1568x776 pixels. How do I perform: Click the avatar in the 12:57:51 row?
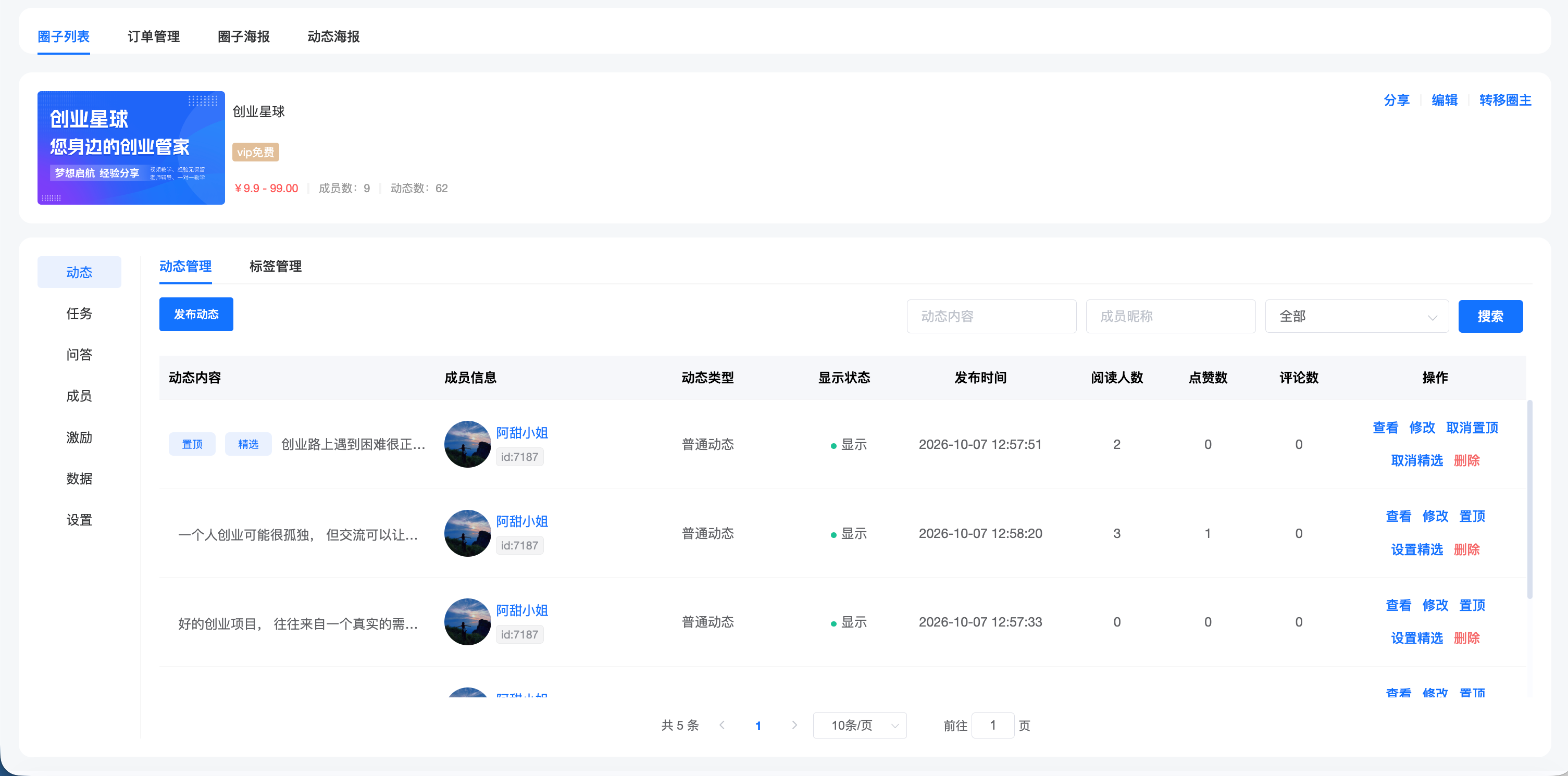pos(467,444)
